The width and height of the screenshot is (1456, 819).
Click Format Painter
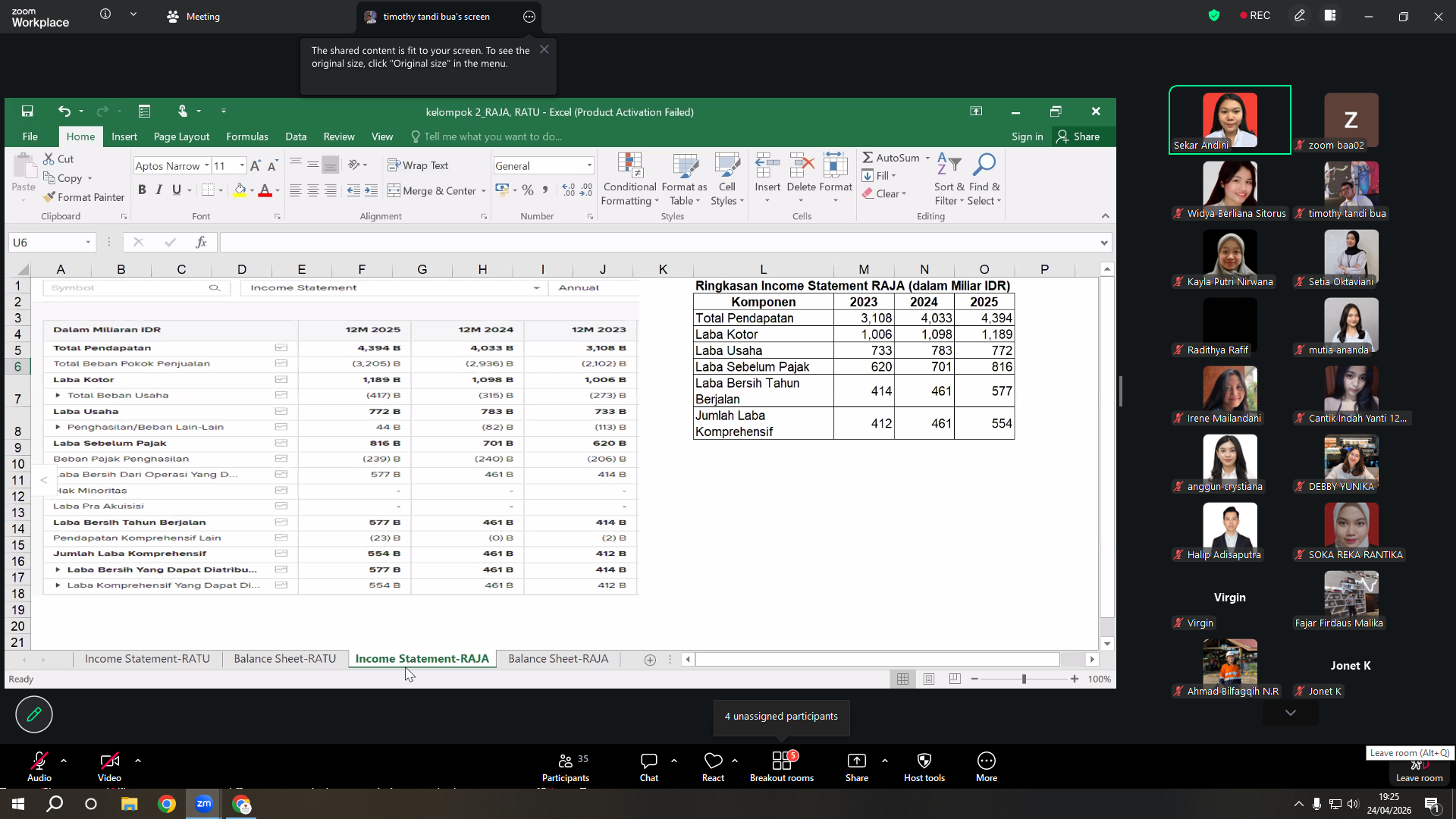(x=83, y=197)
